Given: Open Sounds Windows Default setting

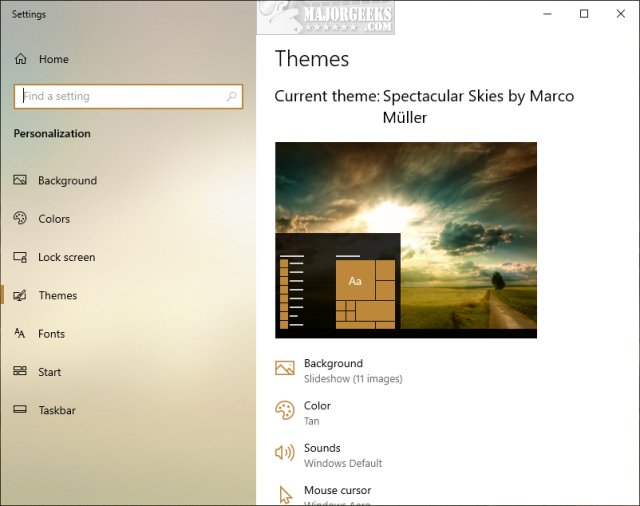Looking at the screenshot, I should [x=342, y=455].
